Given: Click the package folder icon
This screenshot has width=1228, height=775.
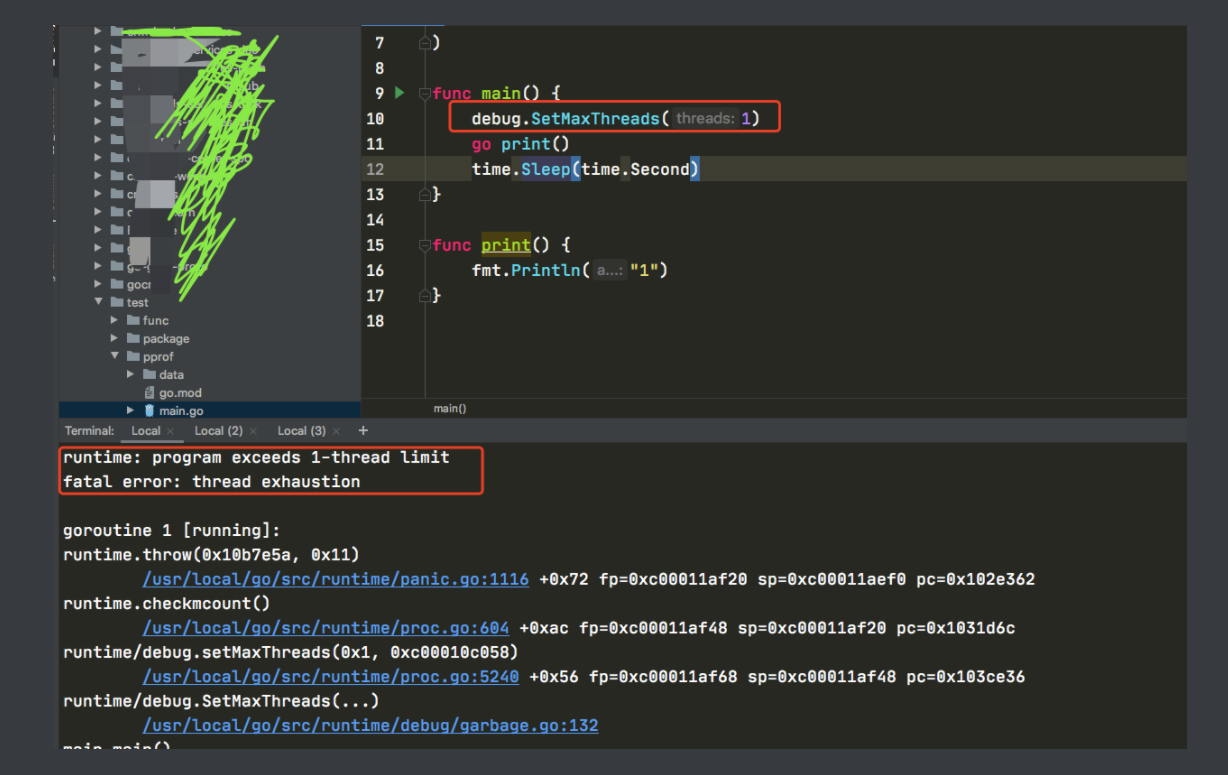Looking at the screenshot, I should (x=133, y=338).
